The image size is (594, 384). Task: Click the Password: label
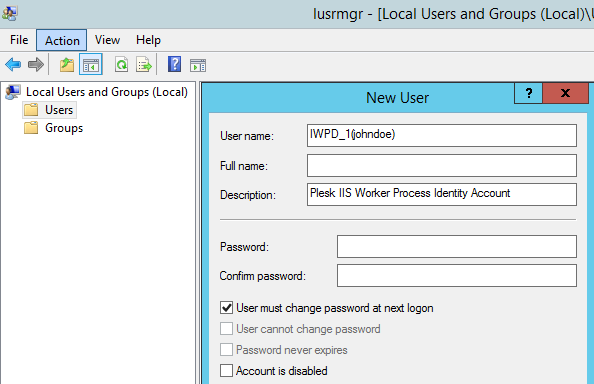244,247
